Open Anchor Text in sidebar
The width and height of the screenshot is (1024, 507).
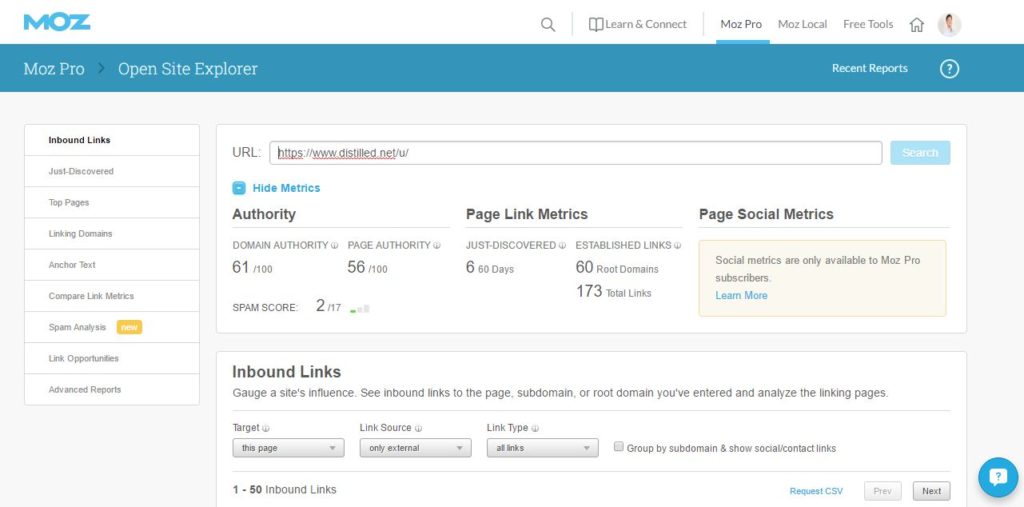coord(112,265)
